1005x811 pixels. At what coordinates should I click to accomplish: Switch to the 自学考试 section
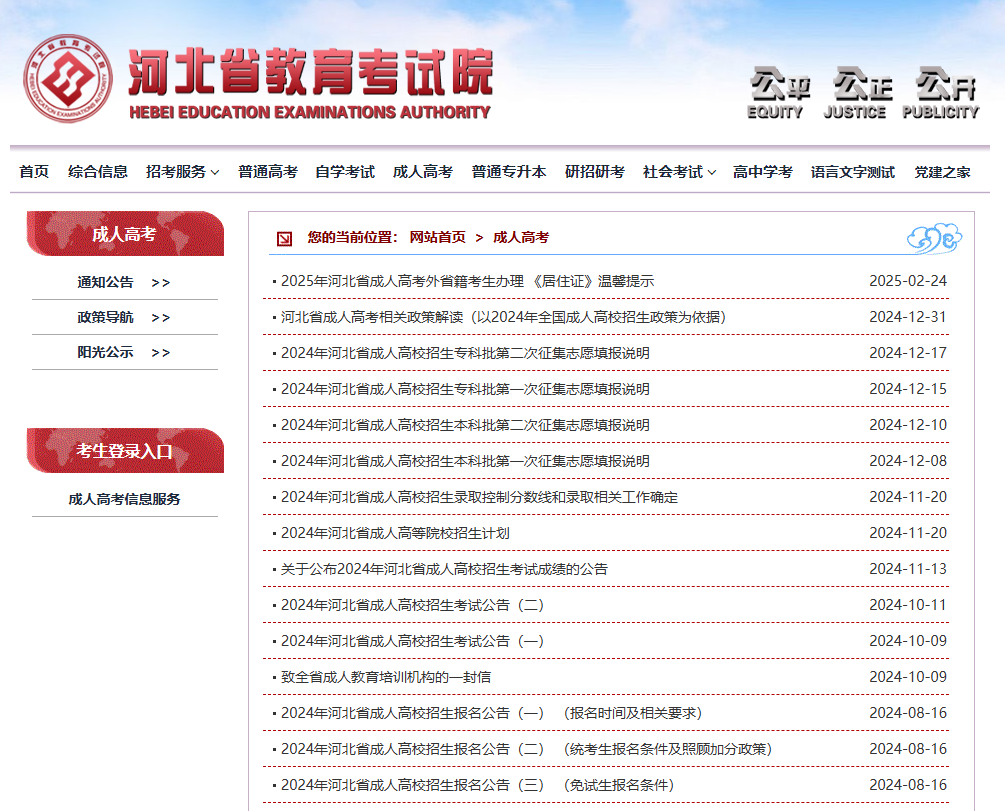tap(345, 171)
